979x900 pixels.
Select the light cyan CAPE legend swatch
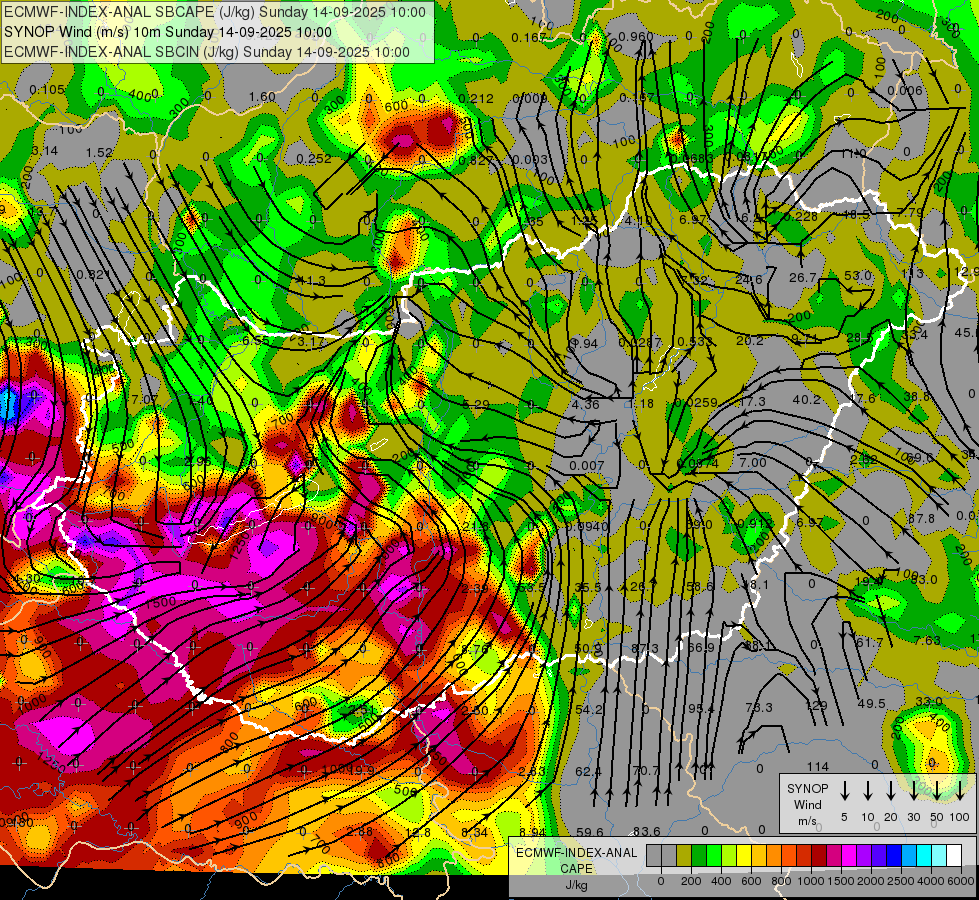point(938,855)
